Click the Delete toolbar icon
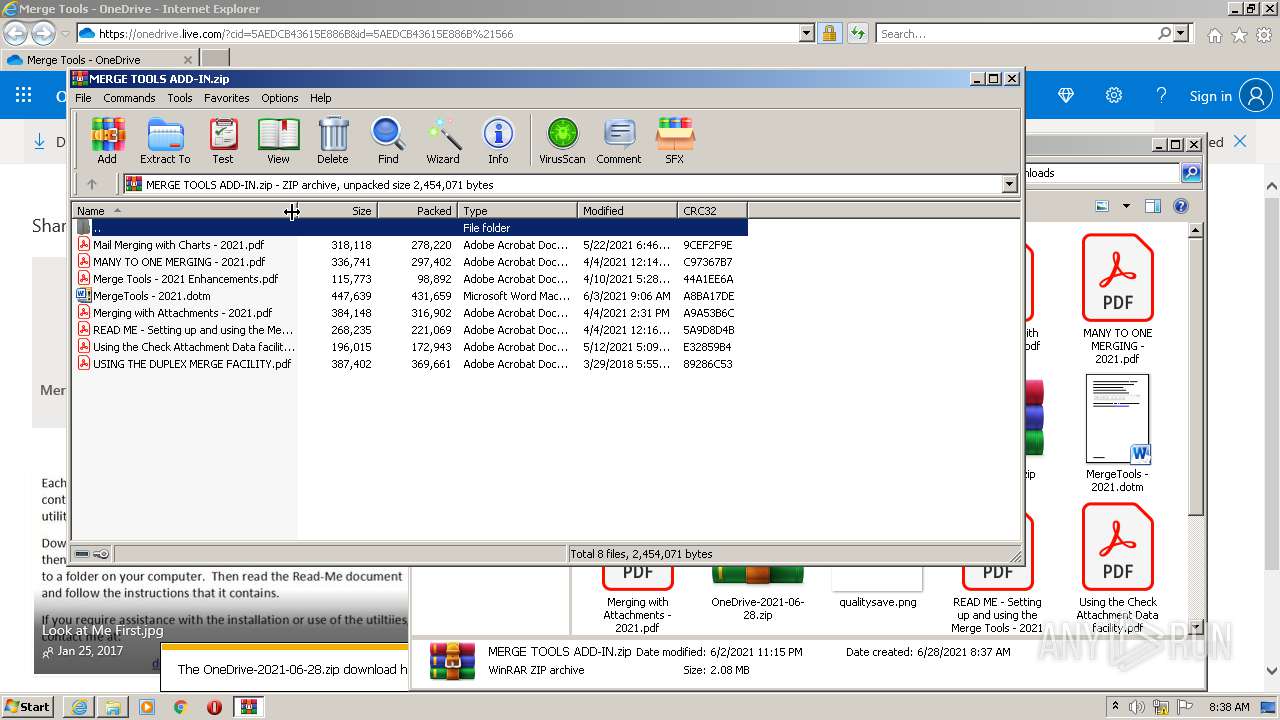 click(333, 140)
